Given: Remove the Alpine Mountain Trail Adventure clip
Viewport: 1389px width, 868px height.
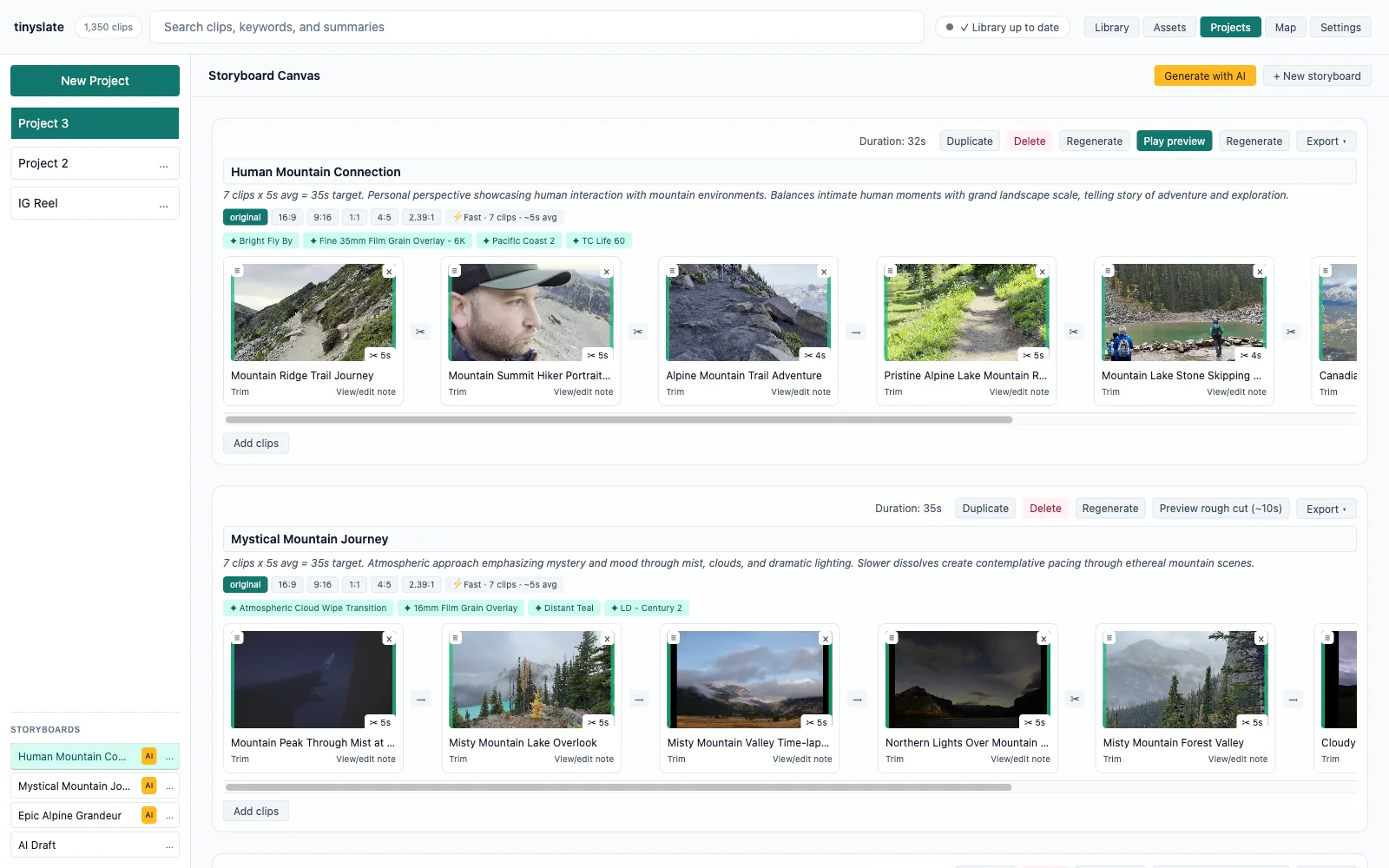Looking at the screenshot, I should click(x=824, y=272).
